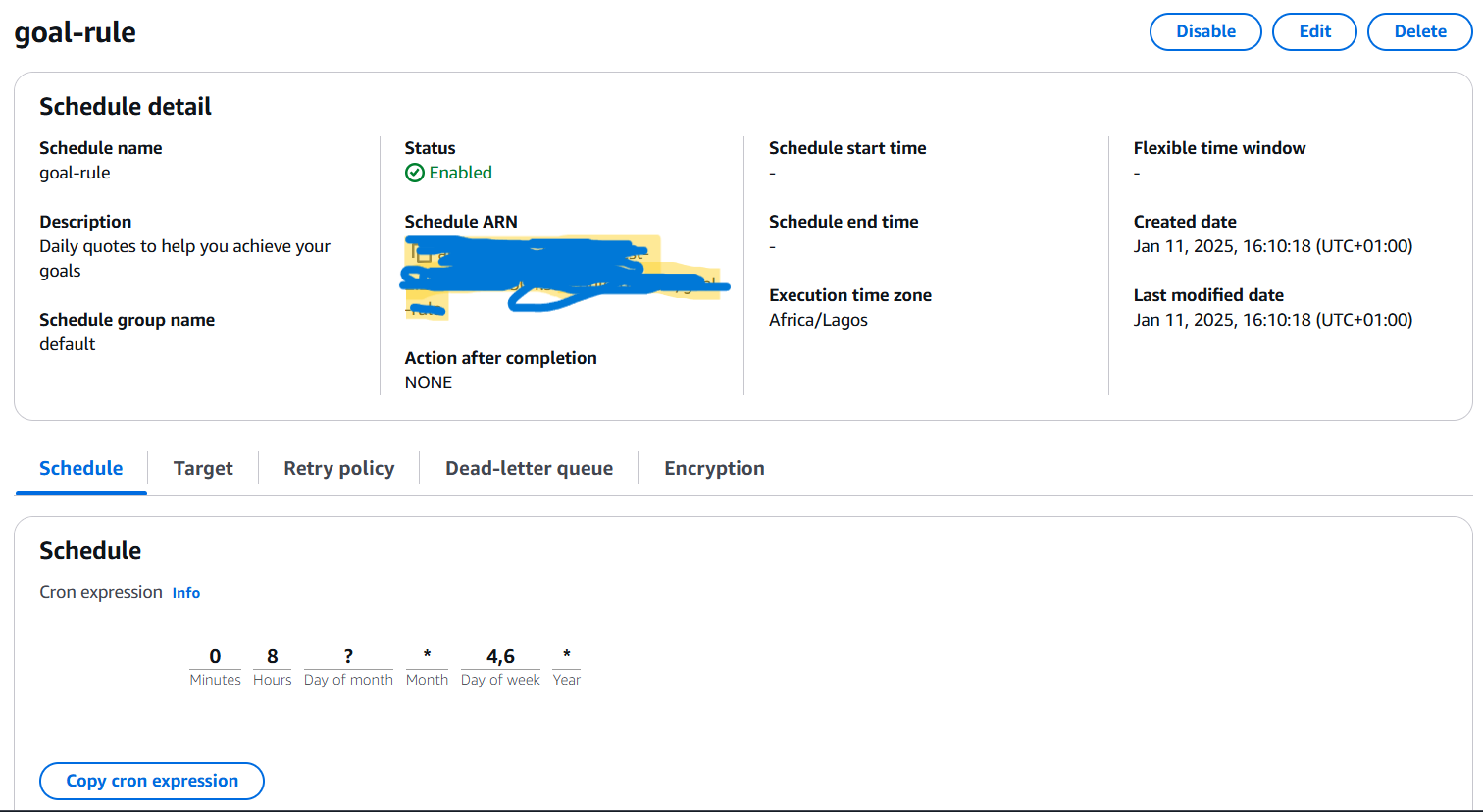1483x812 pixels.
Task: Click the Month cron value '*'
Action: (427, 655)
